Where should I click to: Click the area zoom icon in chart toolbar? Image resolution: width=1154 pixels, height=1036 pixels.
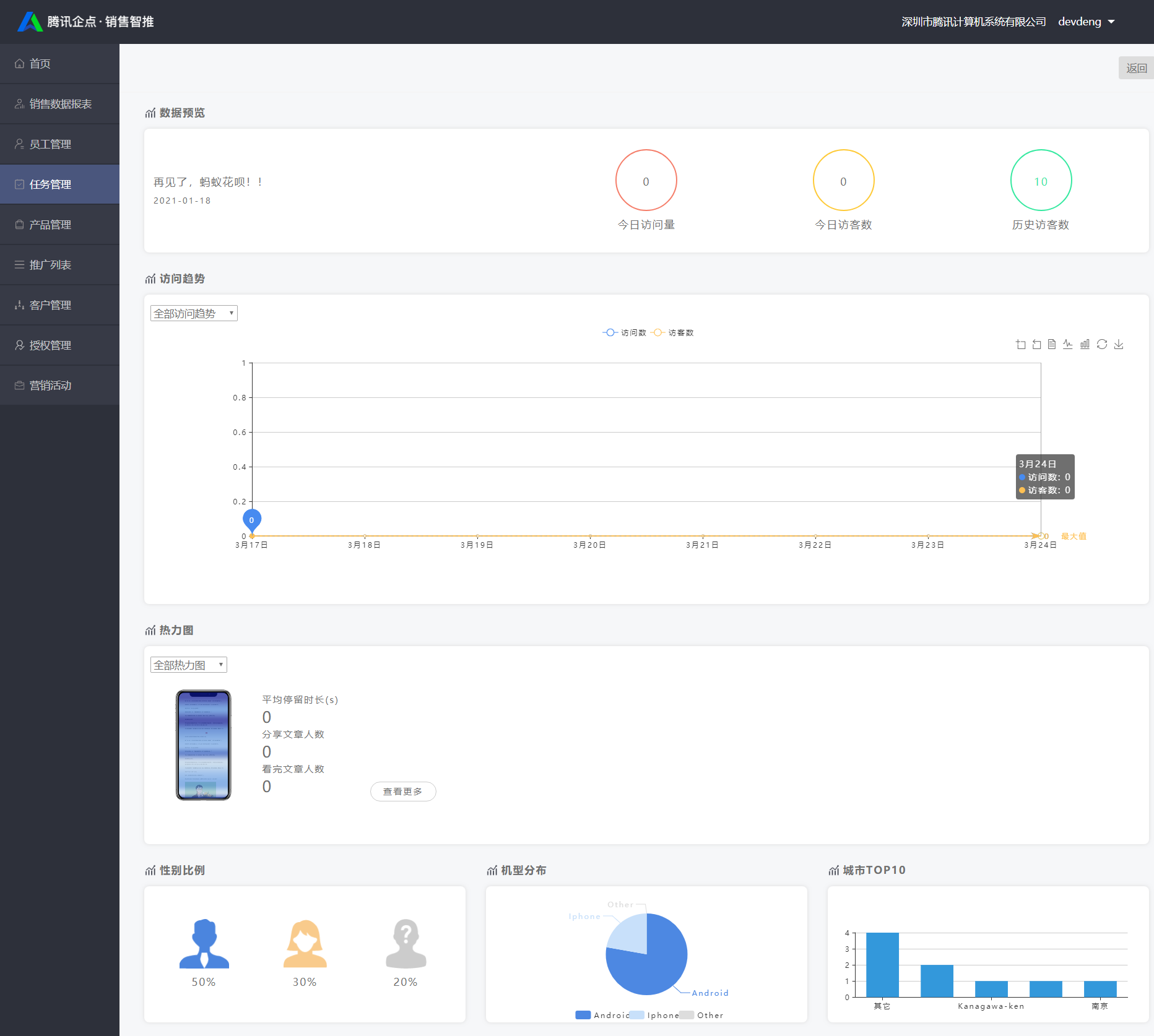[1020, 345]
